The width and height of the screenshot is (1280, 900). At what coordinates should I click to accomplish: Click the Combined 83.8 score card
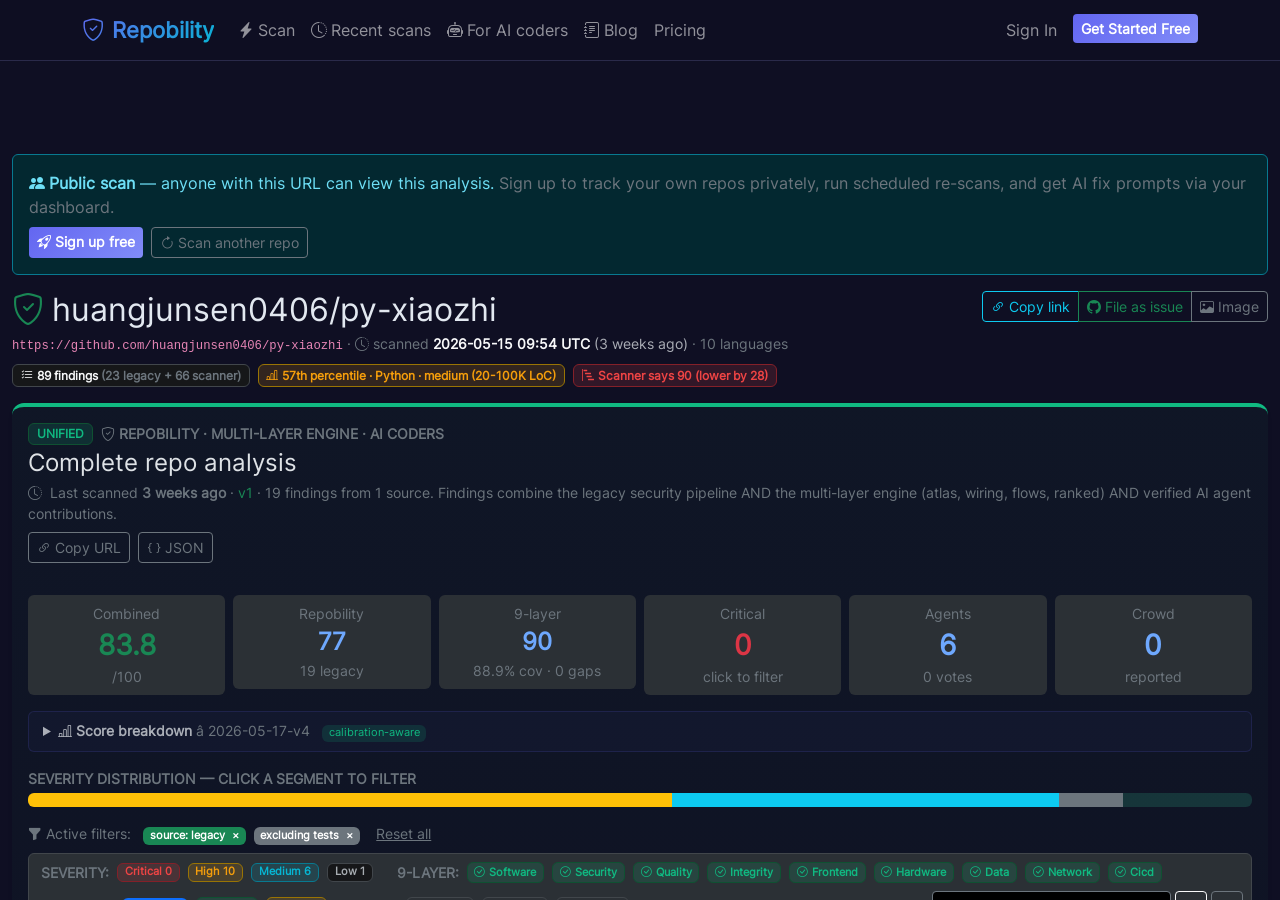[126, 645]
